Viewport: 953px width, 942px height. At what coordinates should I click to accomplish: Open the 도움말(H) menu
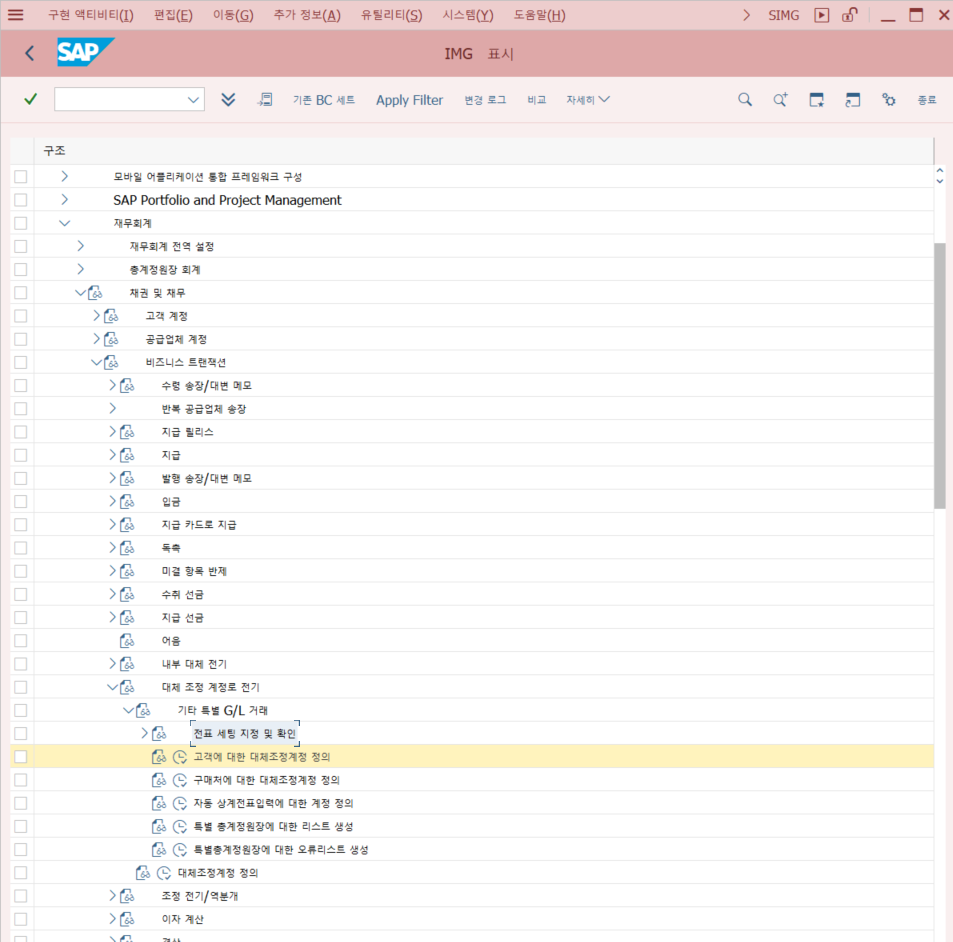point(540,15)
